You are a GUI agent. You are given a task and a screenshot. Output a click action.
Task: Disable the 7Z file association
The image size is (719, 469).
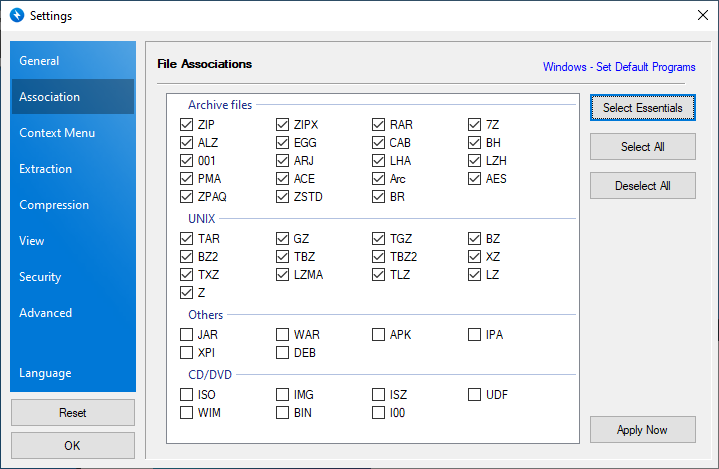(475, 125)
